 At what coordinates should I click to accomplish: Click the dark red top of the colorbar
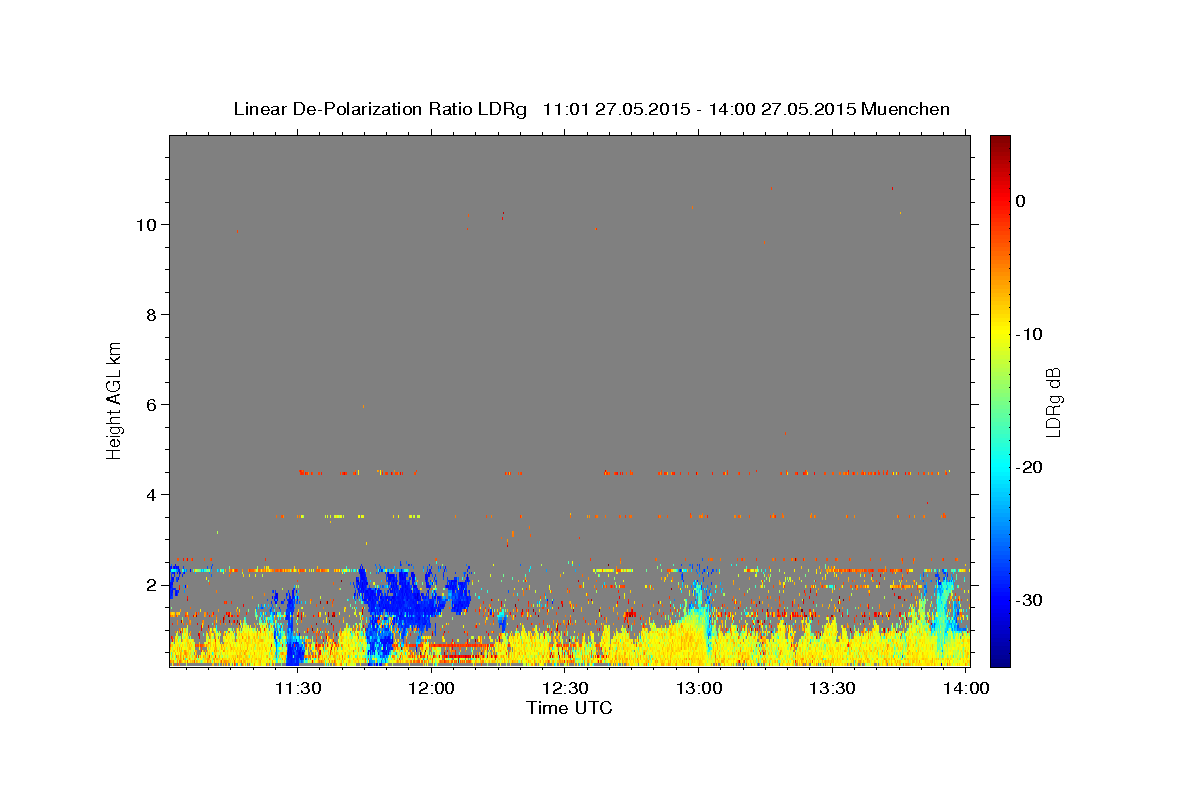pyautogui.click(x=1000, y=143)
